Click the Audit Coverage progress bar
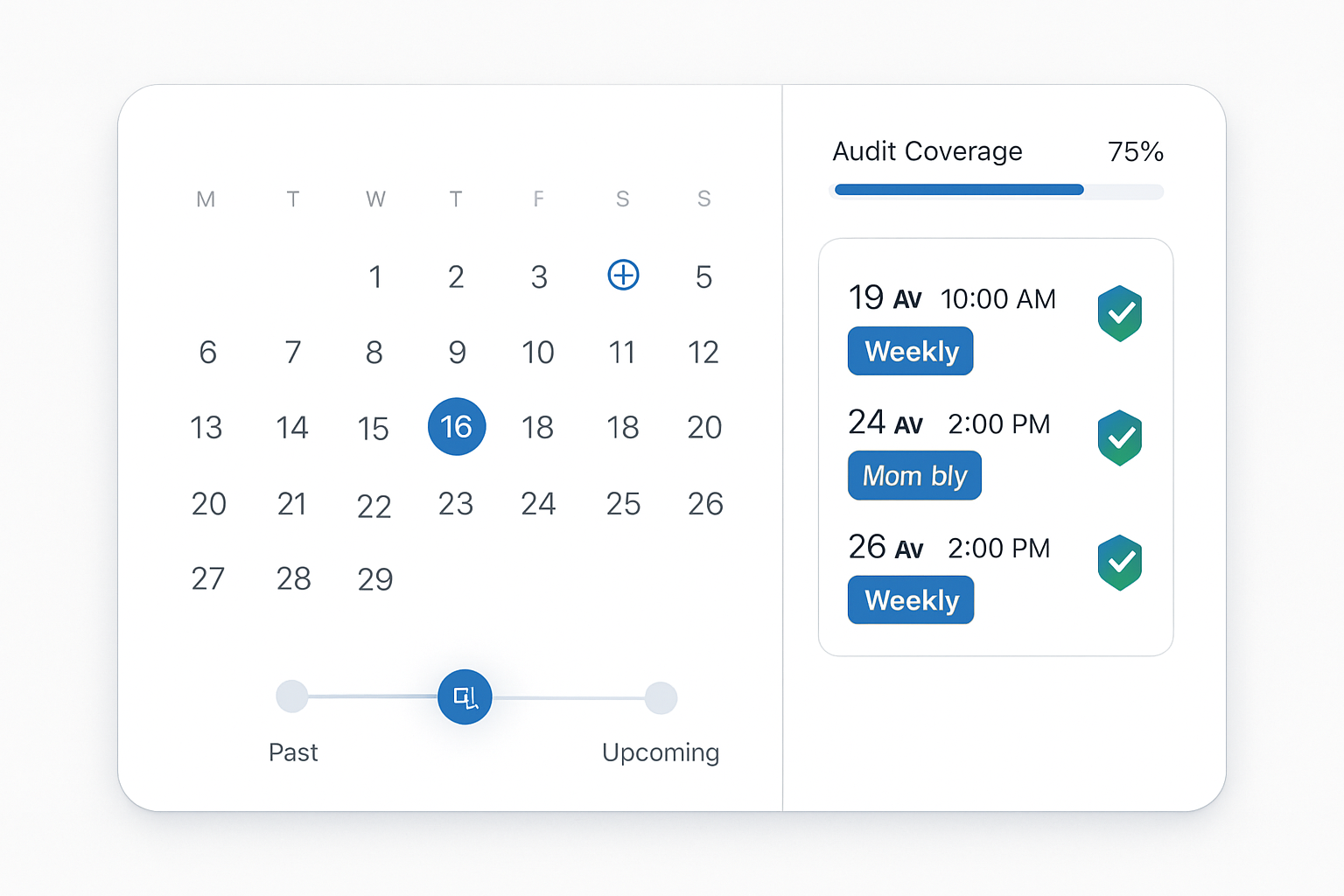This screenshot has height=896, width=1344. (996, 190)
